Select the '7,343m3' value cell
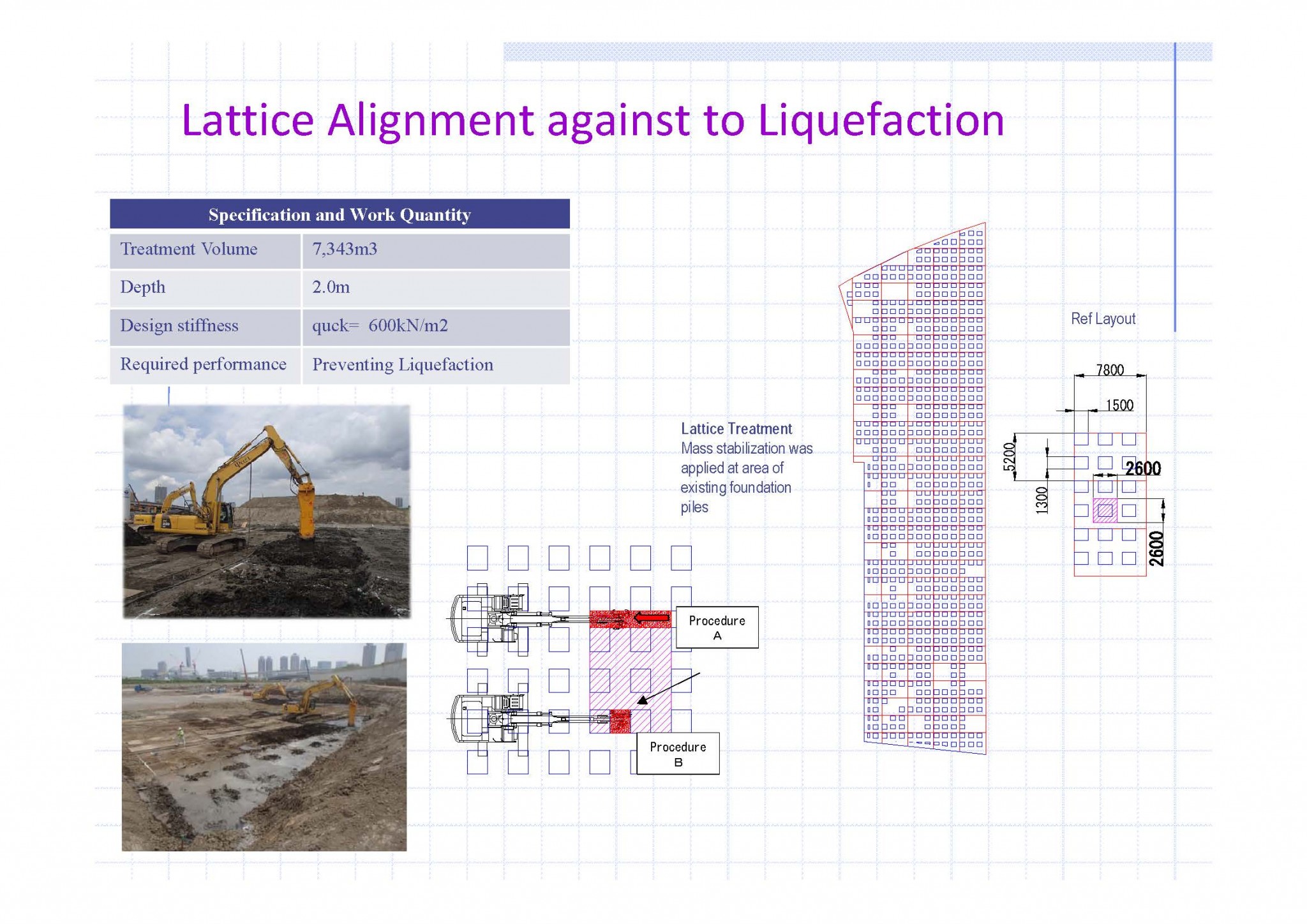The image size is (1307, 924). [x=436, y=250]
